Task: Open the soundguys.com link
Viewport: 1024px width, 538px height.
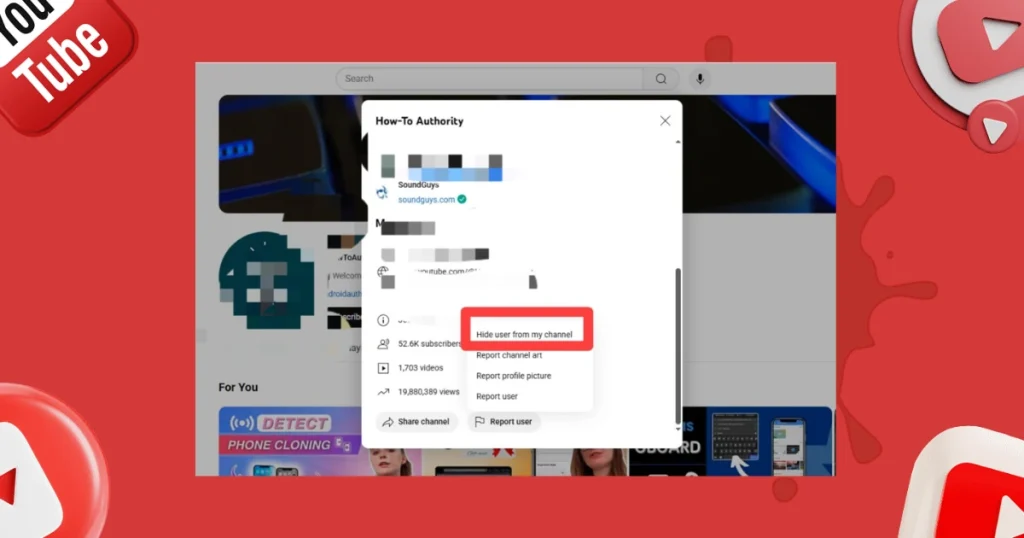Action: coord(426,200)
